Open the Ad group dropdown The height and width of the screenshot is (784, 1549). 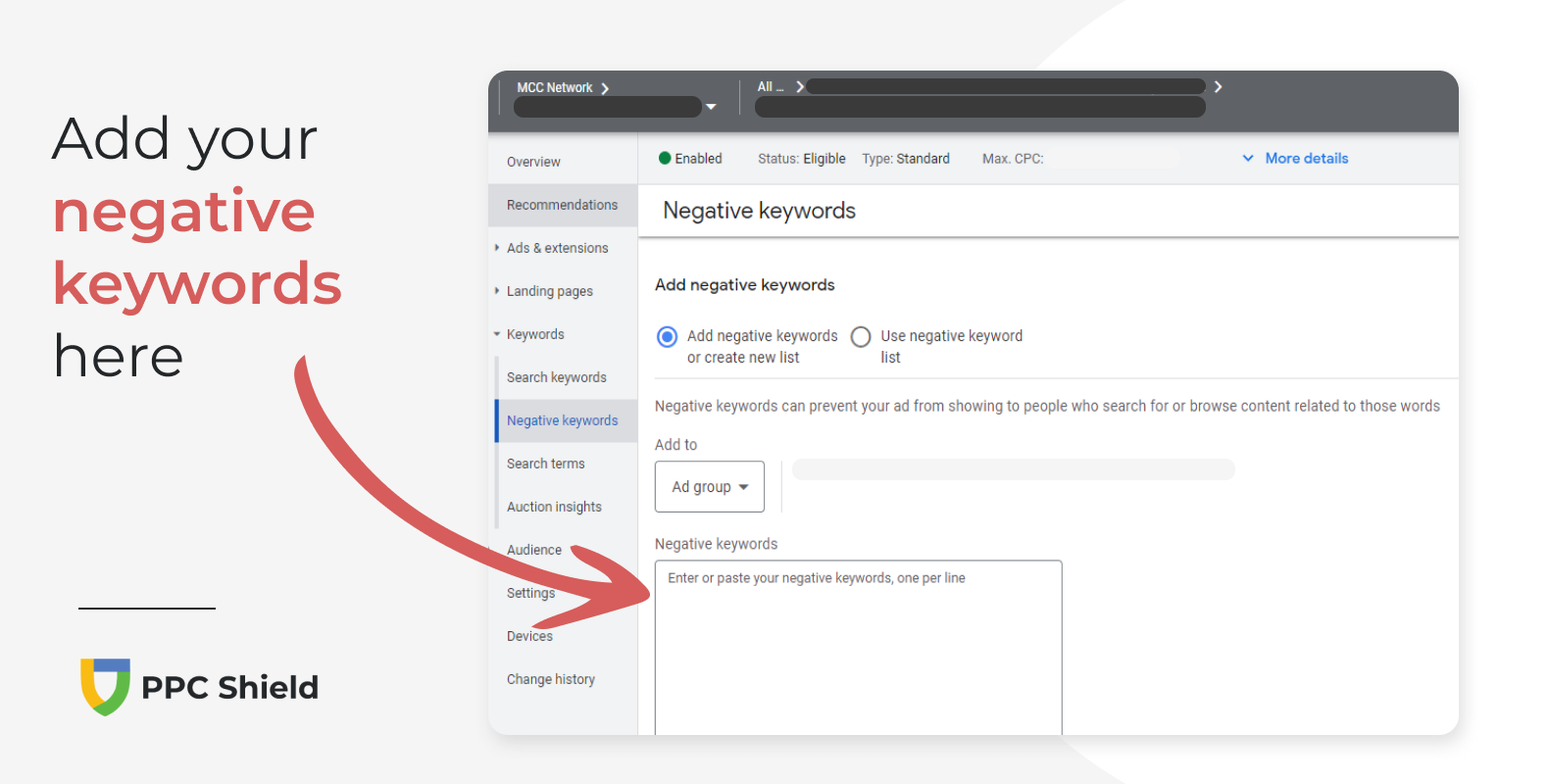[710, 487]
